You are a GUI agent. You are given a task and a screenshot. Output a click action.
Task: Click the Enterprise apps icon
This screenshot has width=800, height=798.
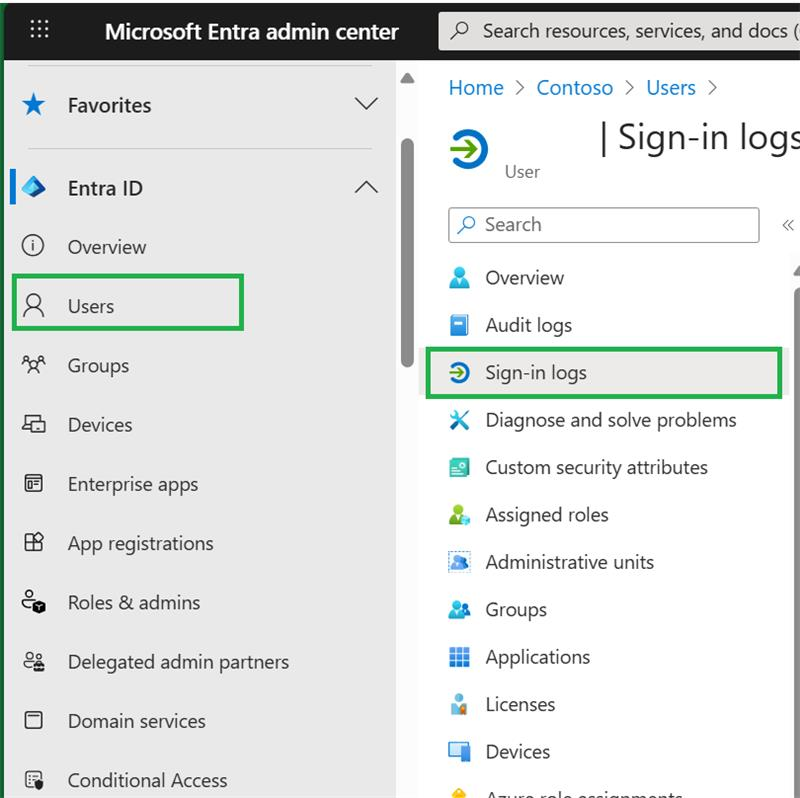pyautogui.click(x=34, y=483)
